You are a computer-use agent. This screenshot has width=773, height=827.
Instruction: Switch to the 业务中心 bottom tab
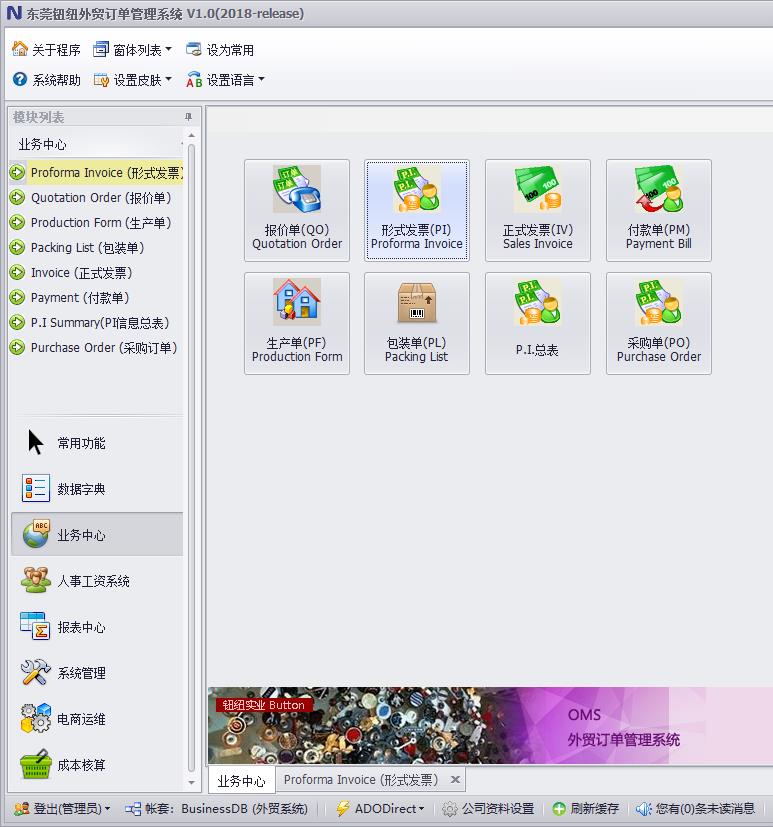pyautogui.click(x=241, y=780)
